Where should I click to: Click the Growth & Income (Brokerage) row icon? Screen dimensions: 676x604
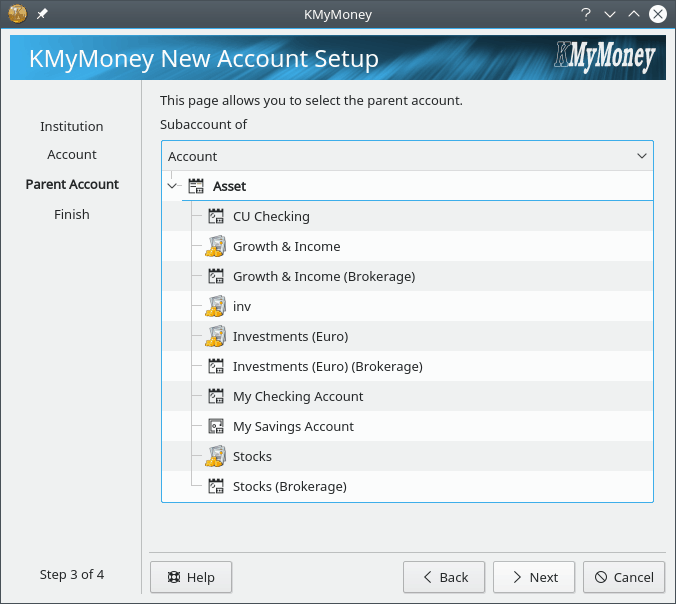click(x=216, y=276)
